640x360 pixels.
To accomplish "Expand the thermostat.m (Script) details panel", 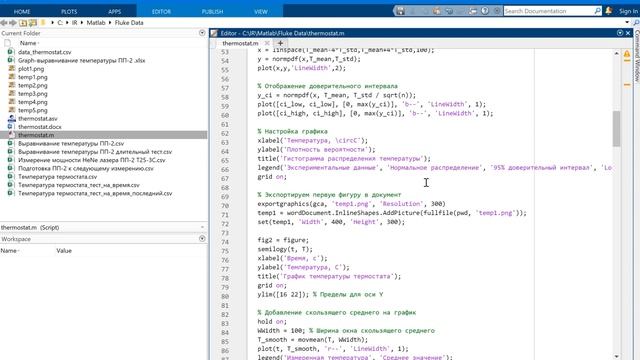I will coord(202,227).
